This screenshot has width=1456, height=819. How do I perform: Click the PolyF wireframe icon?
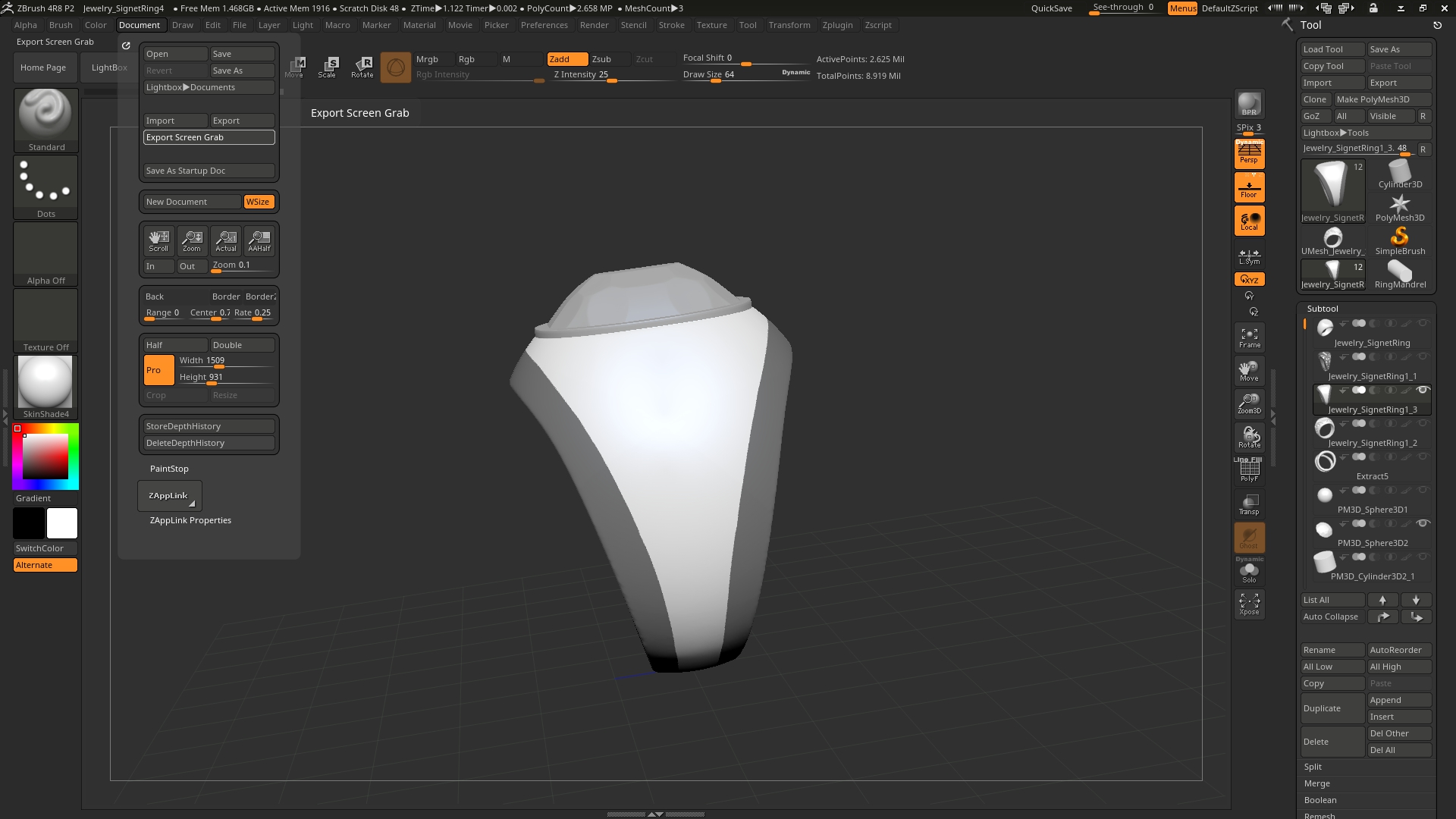pyautogui.click(x=1249, y=471)
